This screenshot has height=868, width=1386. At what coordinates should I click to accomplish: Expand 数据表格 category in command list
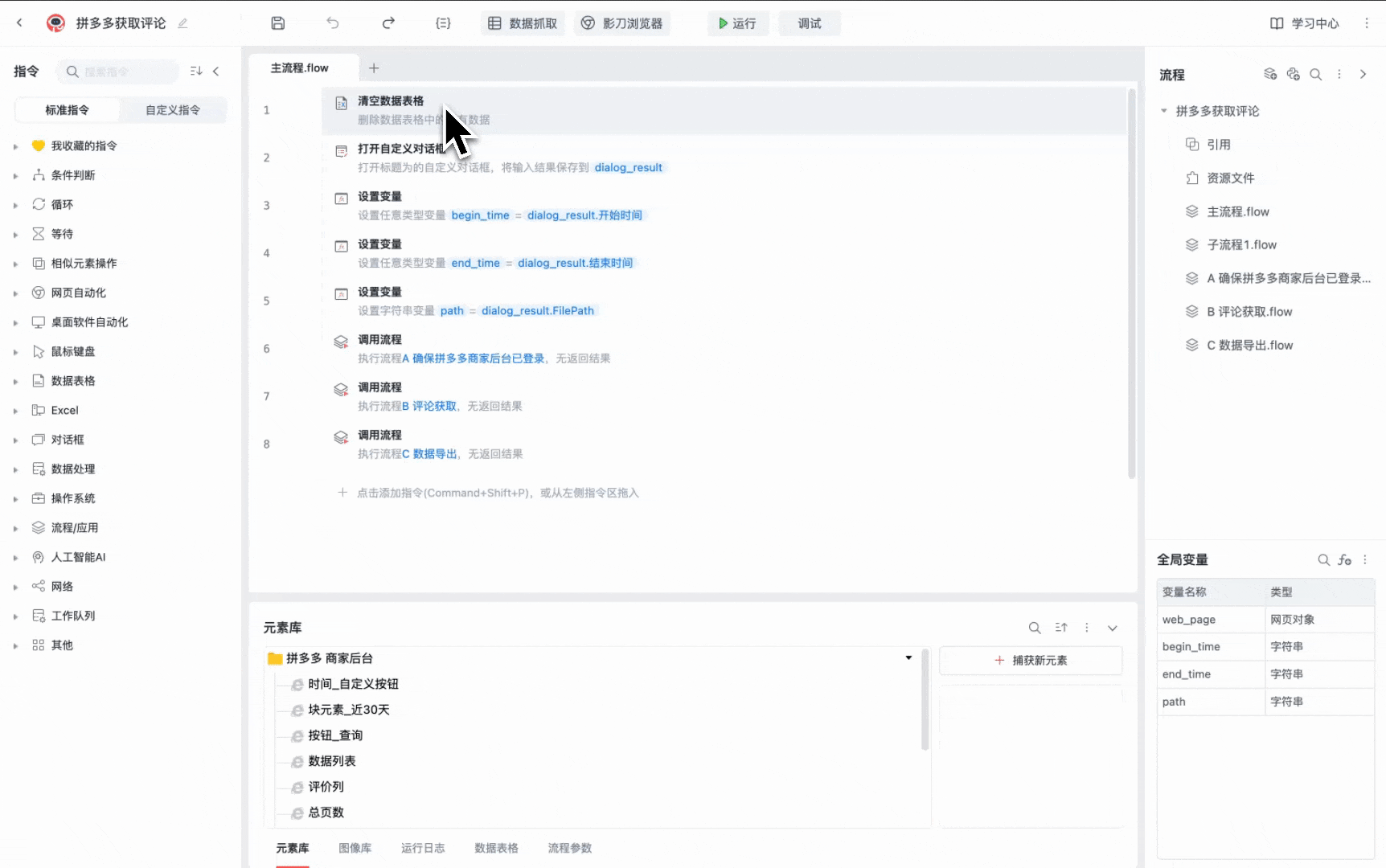coord(15,381)
